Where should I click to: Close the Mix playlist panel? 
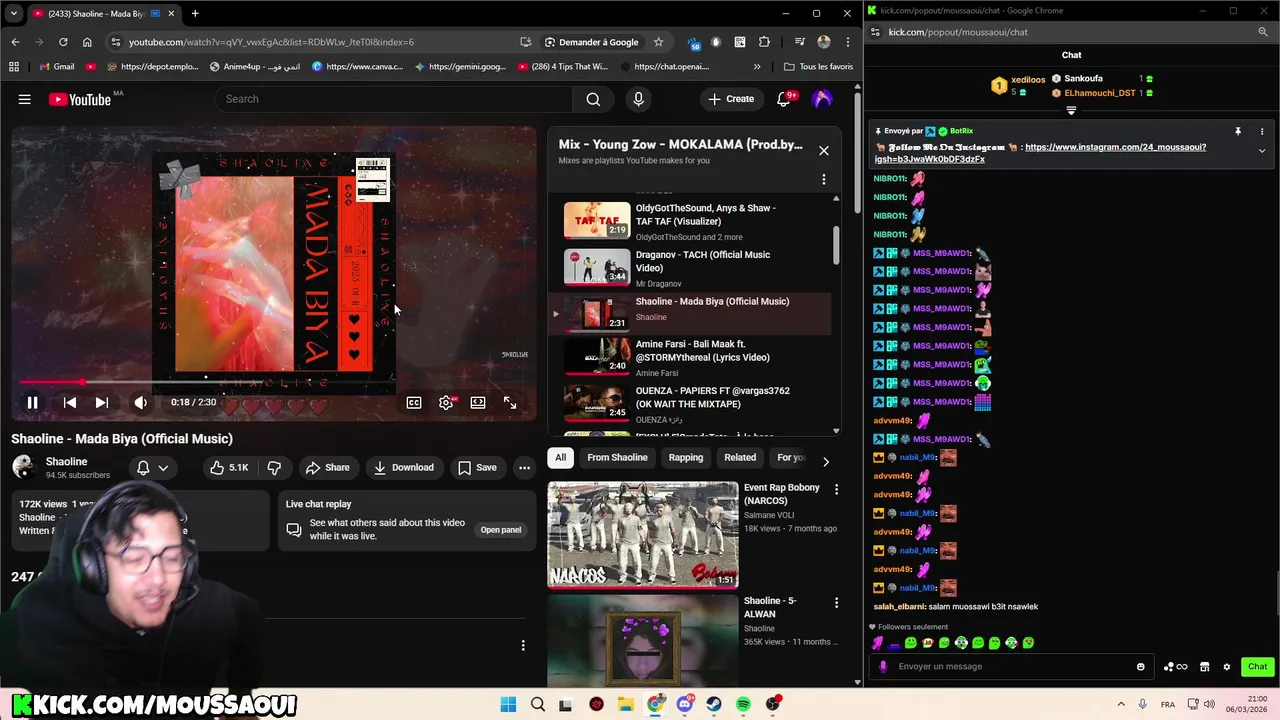tap(824, 151)
